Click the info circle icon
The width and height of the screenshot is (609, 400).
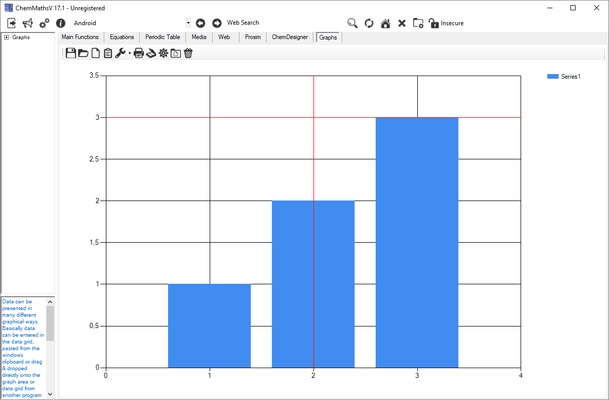(x=61, y=23)
